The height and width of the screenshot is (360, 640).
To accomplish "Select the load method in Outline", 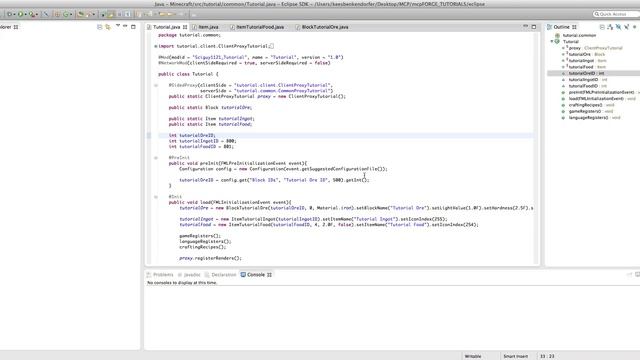I will 599,99.
